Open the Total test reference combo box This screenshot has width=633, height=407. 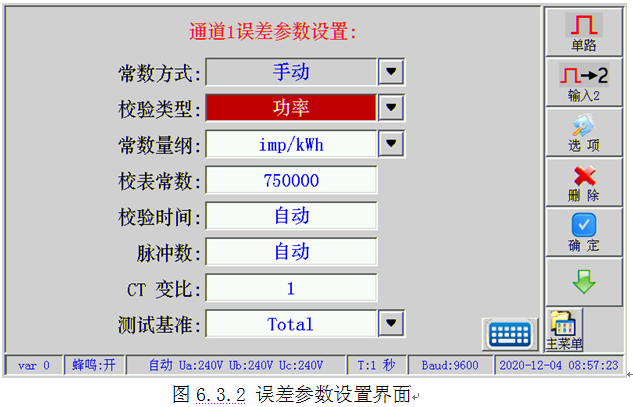(x=291, y=323)
